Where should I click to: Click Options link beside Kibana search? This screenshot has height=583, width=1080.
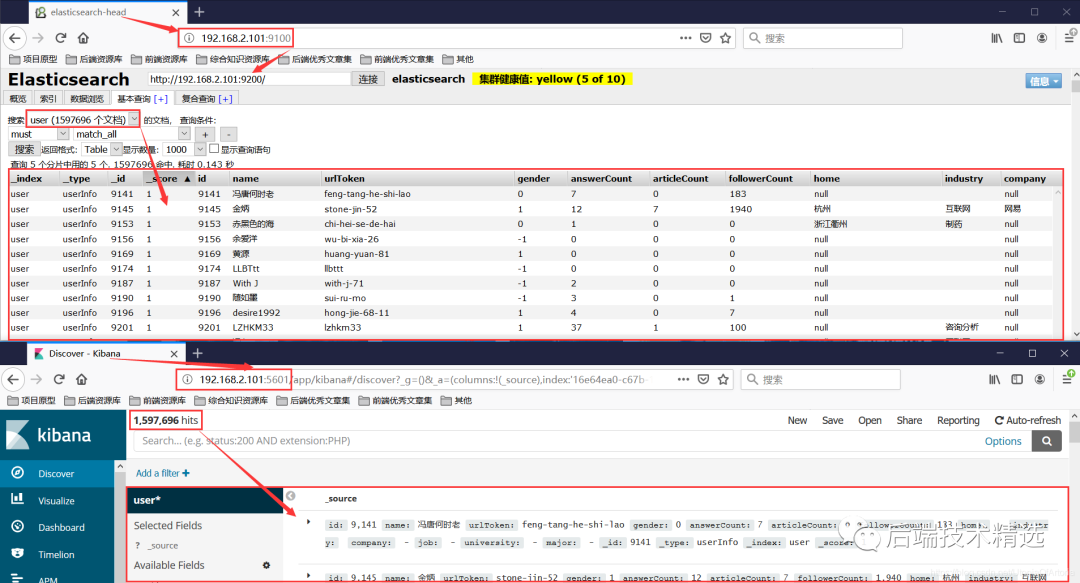point(1003,441)
